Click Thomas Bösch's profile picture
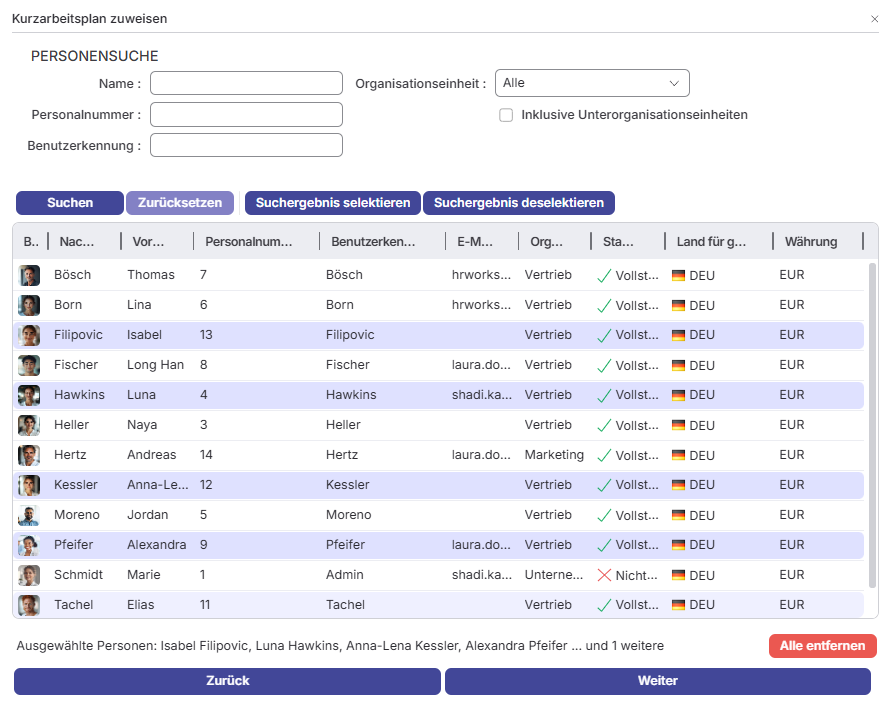This screenshot has height=713, width=887. click(x=29, y=275)
